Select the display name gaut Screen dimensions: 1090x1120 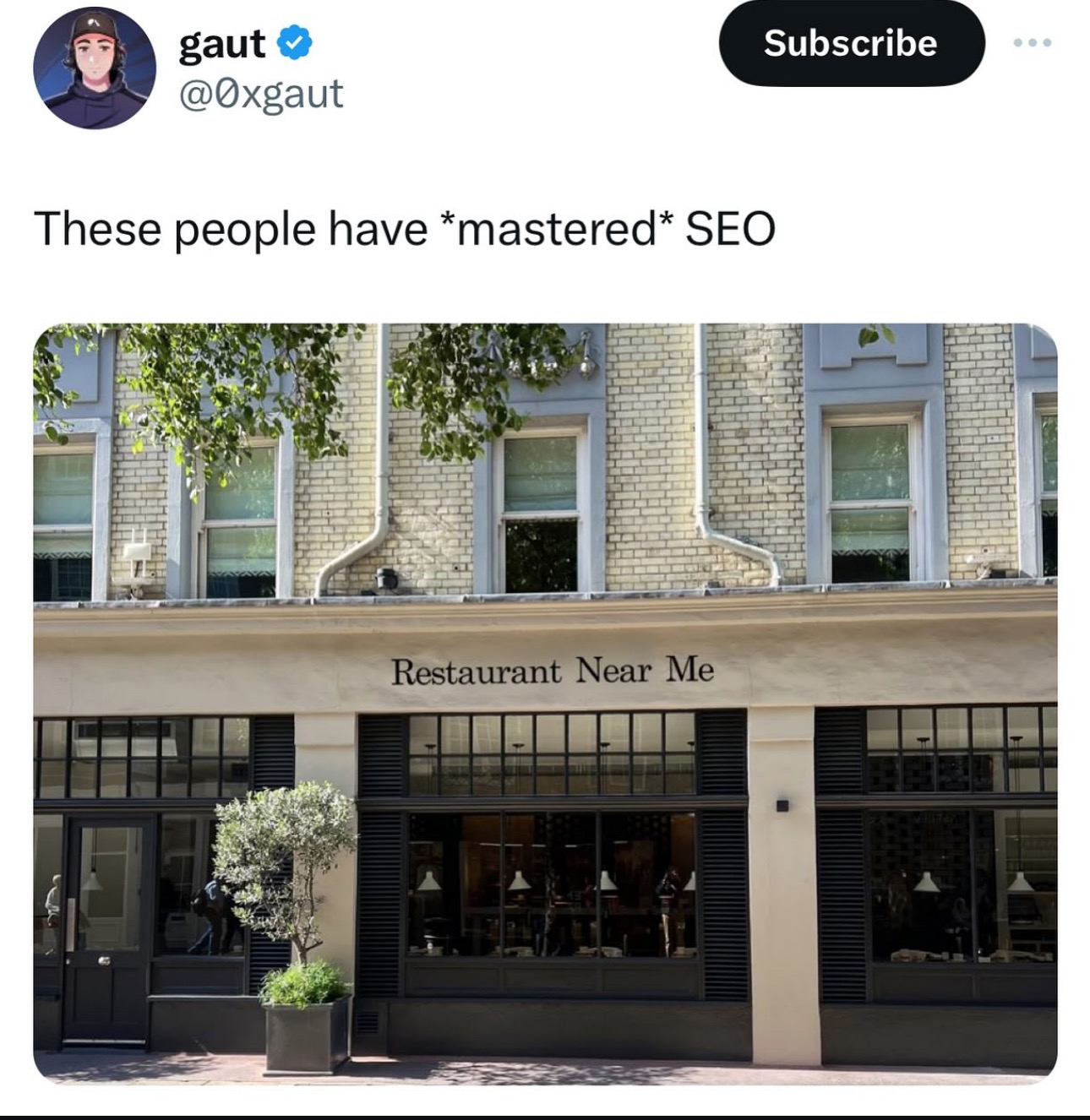[x=222, y=44]
